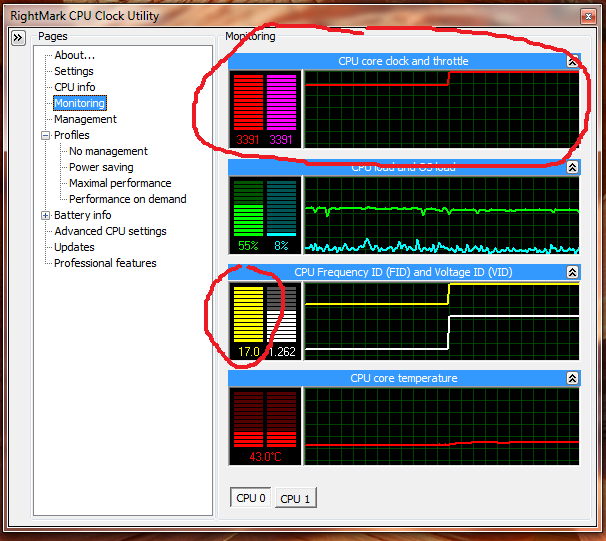Select the No management profile
Image resolution: width=606 pixels, height=541 pixels.
pos(108,151)
